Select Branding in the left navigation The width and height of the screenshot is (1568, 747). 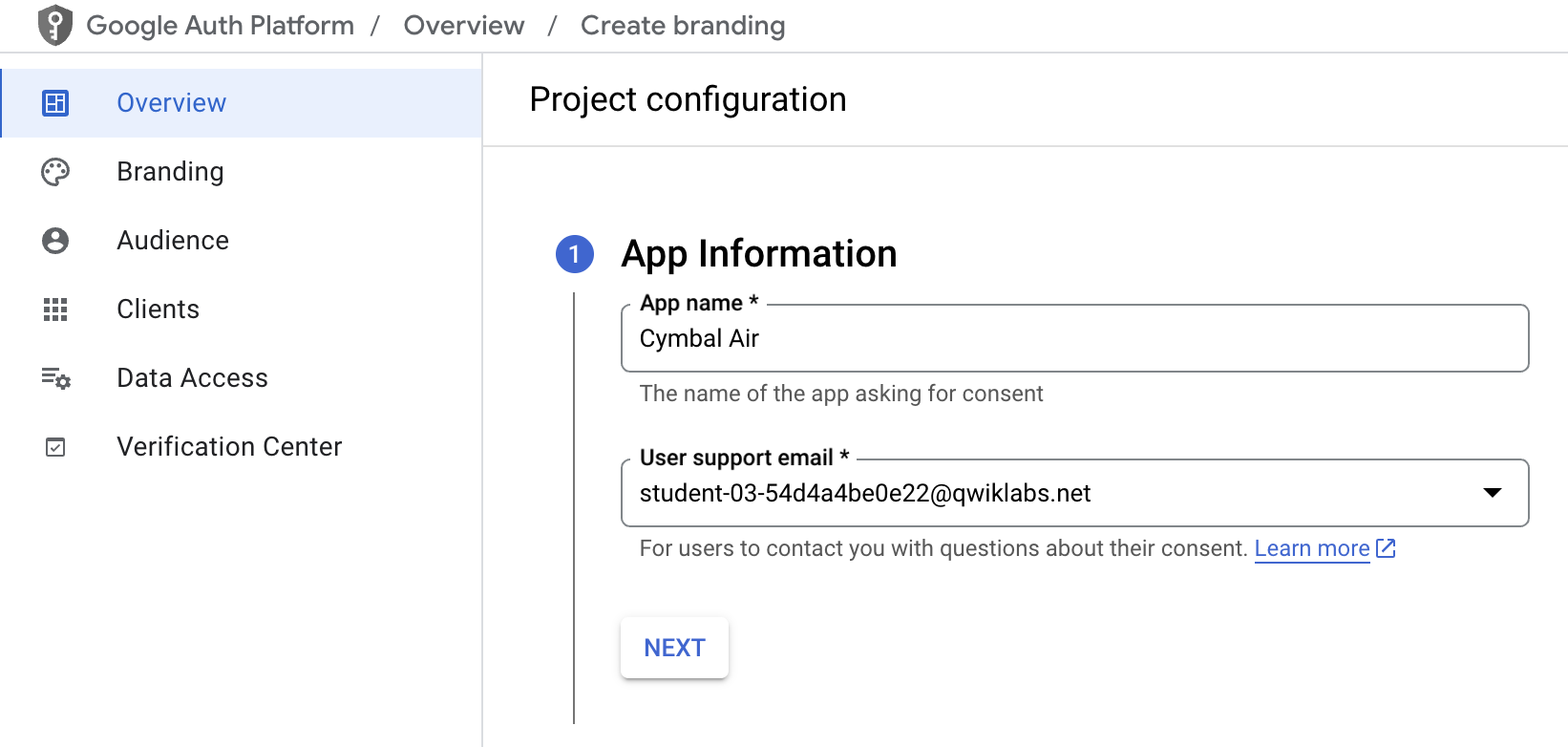170,172
